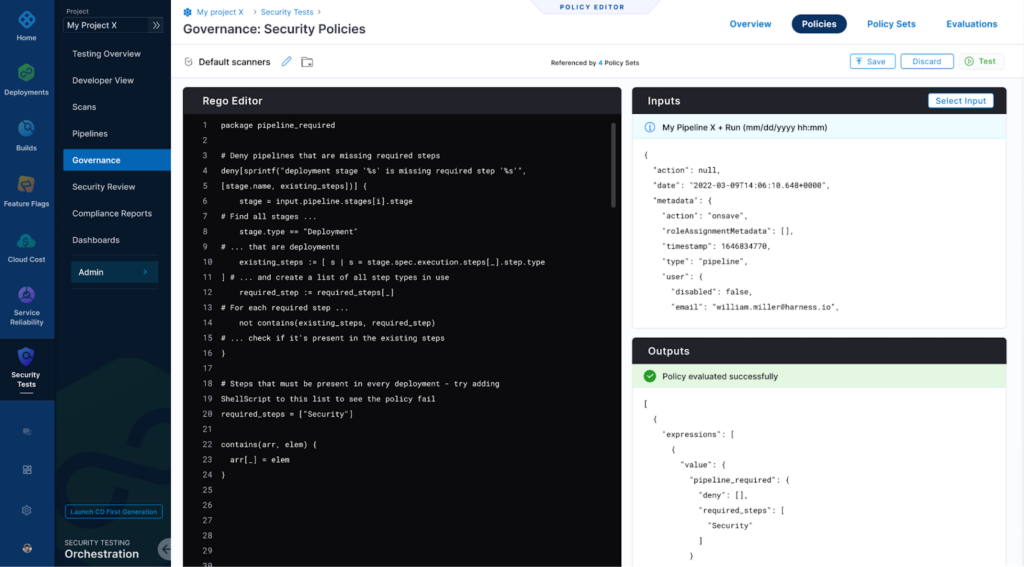Screen dimensions: 1024x567
Task: Open Security Review page
Action: [x=104, y=187]
